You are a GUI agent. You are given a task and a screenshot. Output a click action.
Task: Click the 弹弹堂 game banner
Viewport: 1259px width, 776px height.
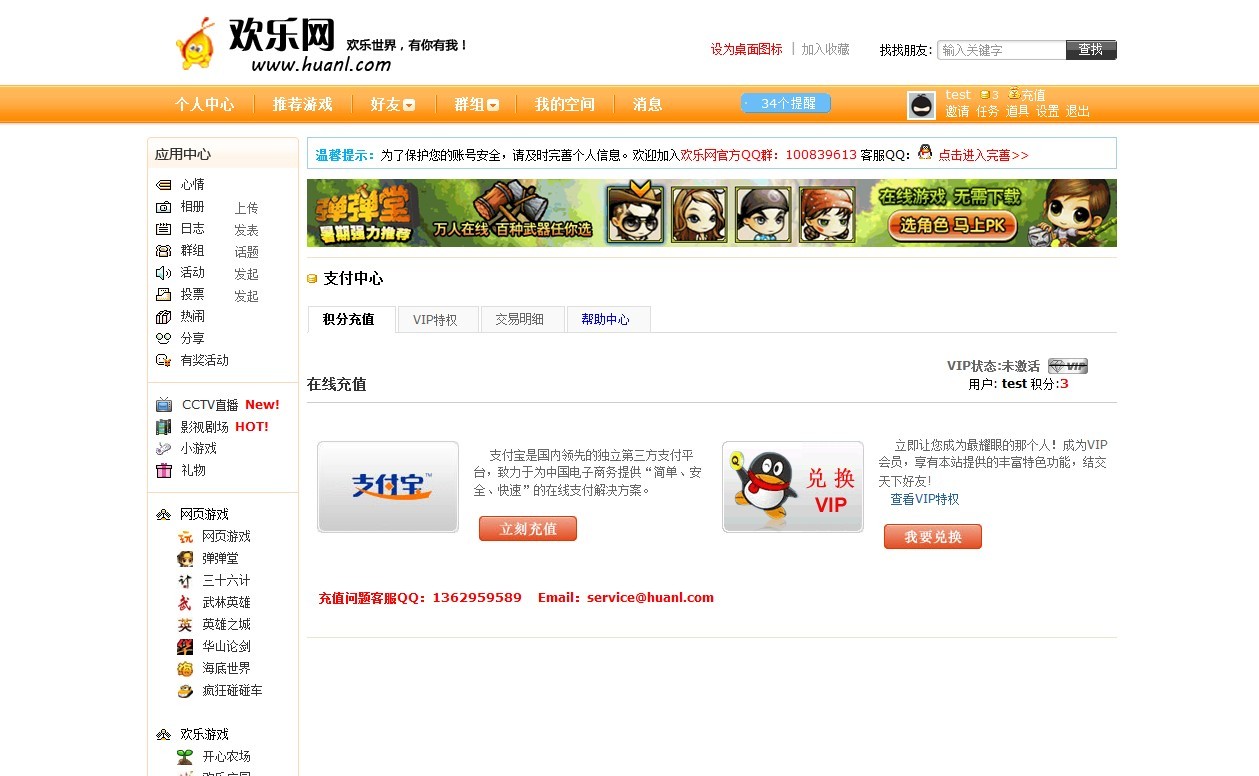712,213
